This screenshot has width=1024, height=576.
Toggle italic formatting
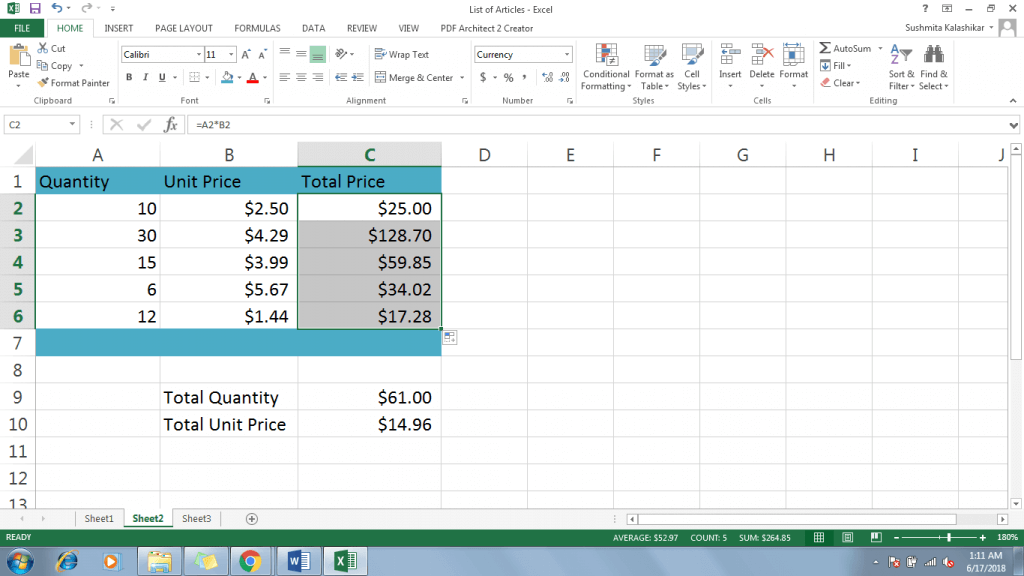(146, 77)
